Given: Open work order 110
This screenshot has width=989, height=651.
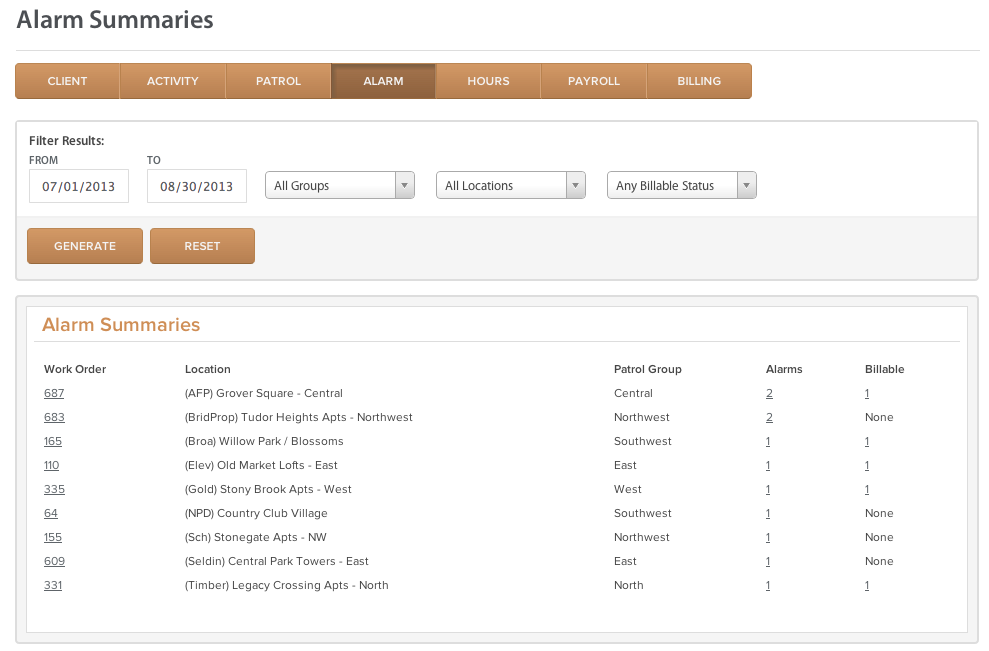Looking at the screenshot, I should point(52,465).
